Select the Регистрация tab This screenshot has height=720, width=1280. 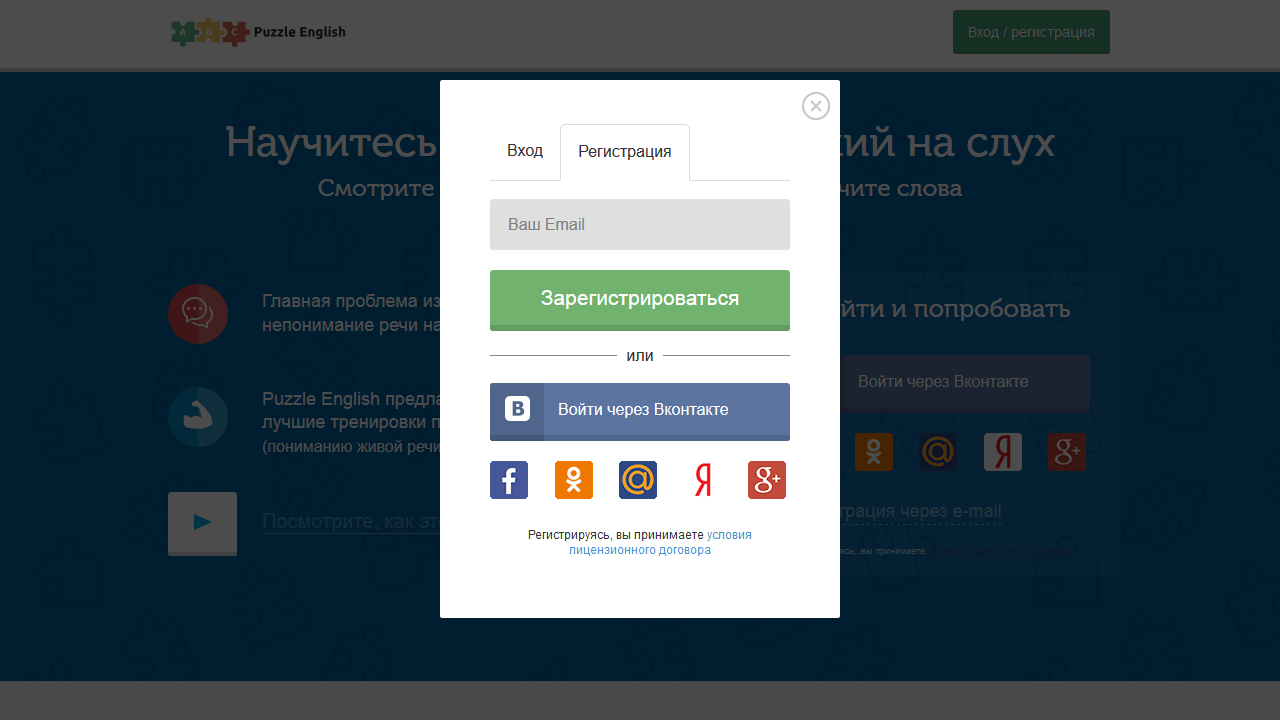click(625, 152)
